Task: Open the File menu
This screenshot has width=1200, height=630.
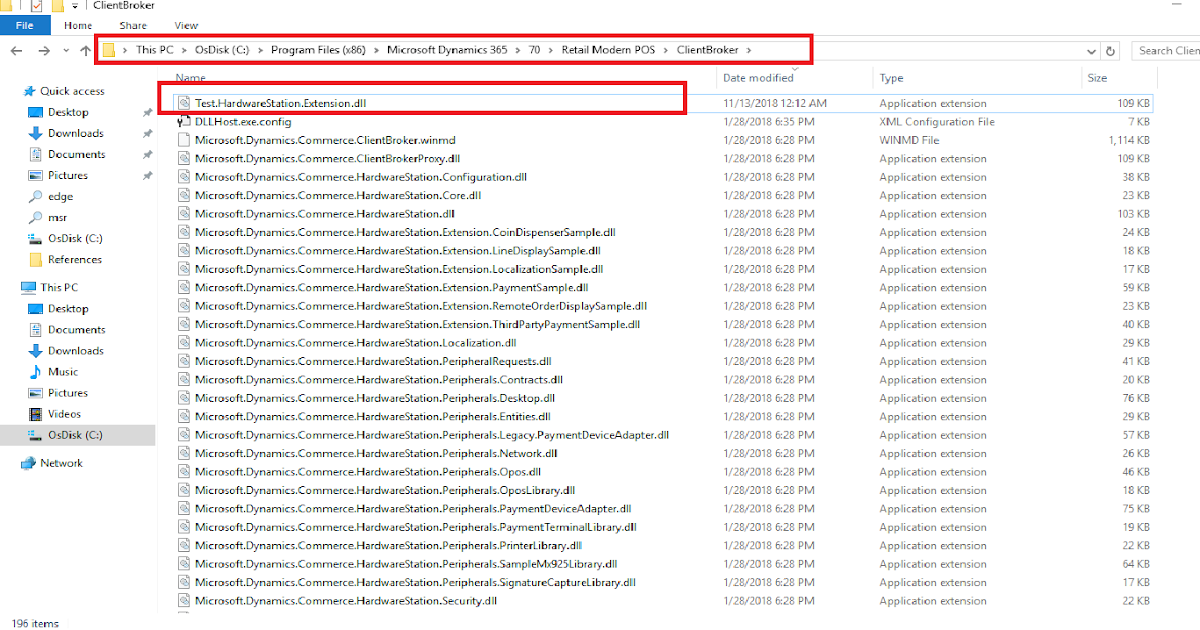Action: pyautogui.click(x=25, y=25)
